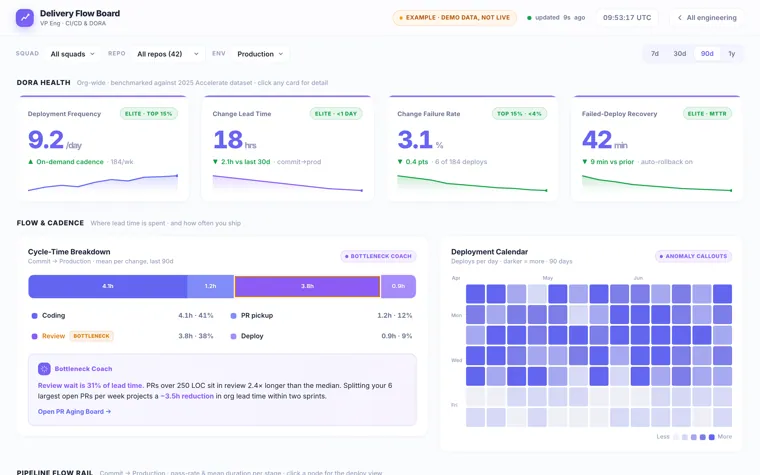This screenshot has height=475, width=760.
Task: Click the down arrow beside 9 min vs prior
Action: pyautogui.click(x=585, y=162)
